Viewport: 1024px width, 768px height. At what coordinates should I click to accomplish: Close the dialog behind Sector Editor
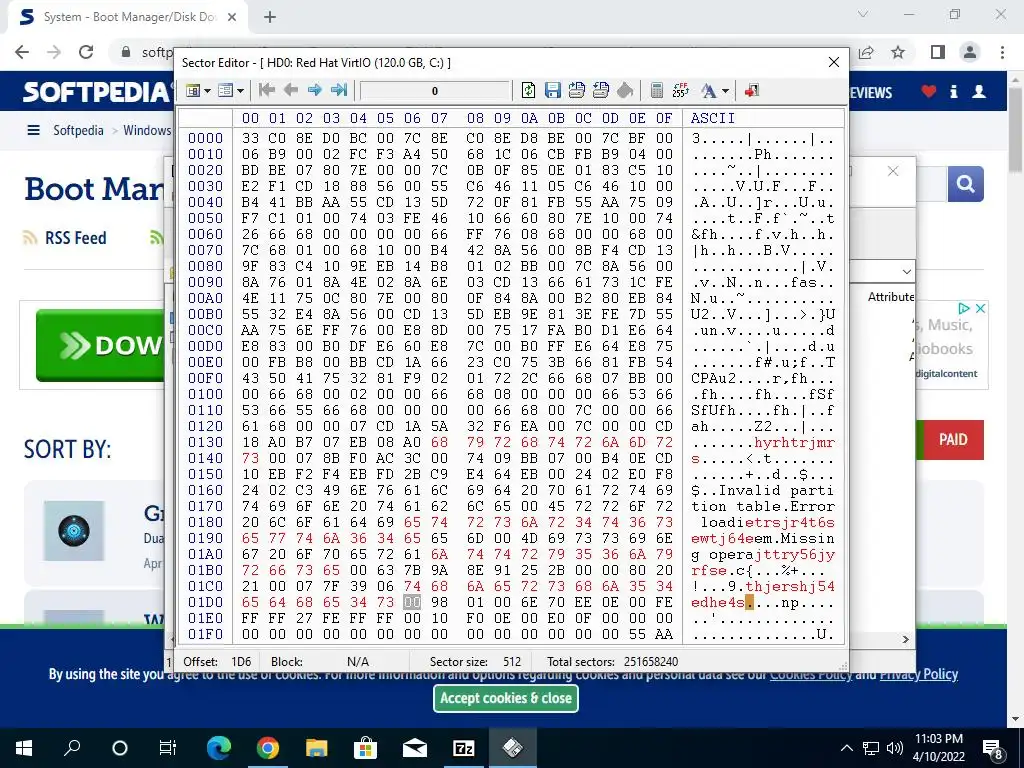pos(893,171)
